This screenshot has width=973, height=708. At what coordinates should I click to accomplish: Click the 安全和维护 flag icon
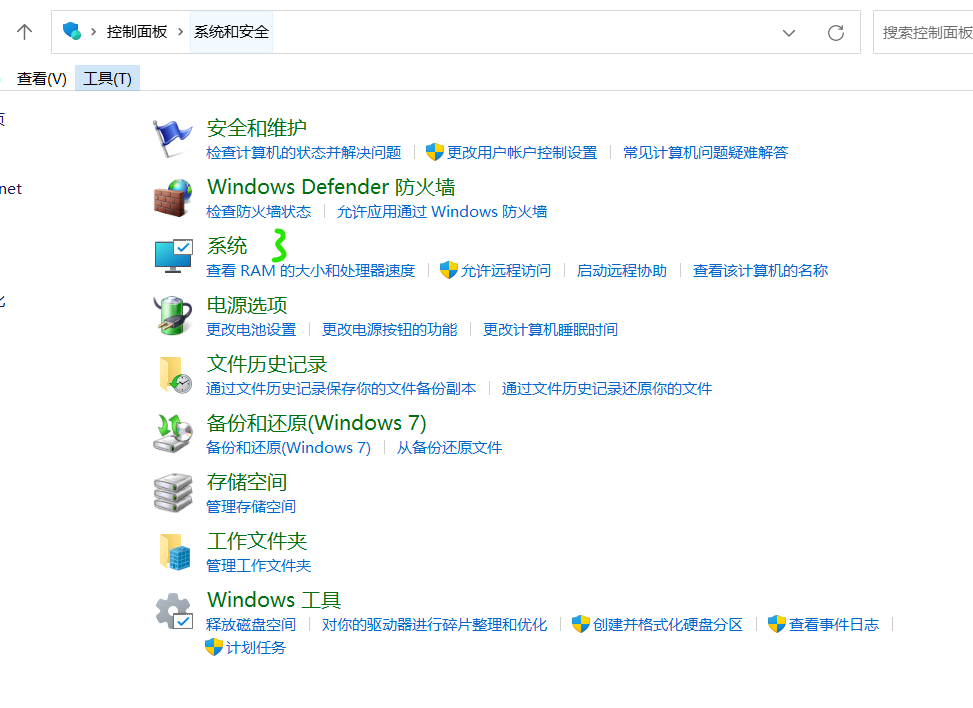[172, 137]
